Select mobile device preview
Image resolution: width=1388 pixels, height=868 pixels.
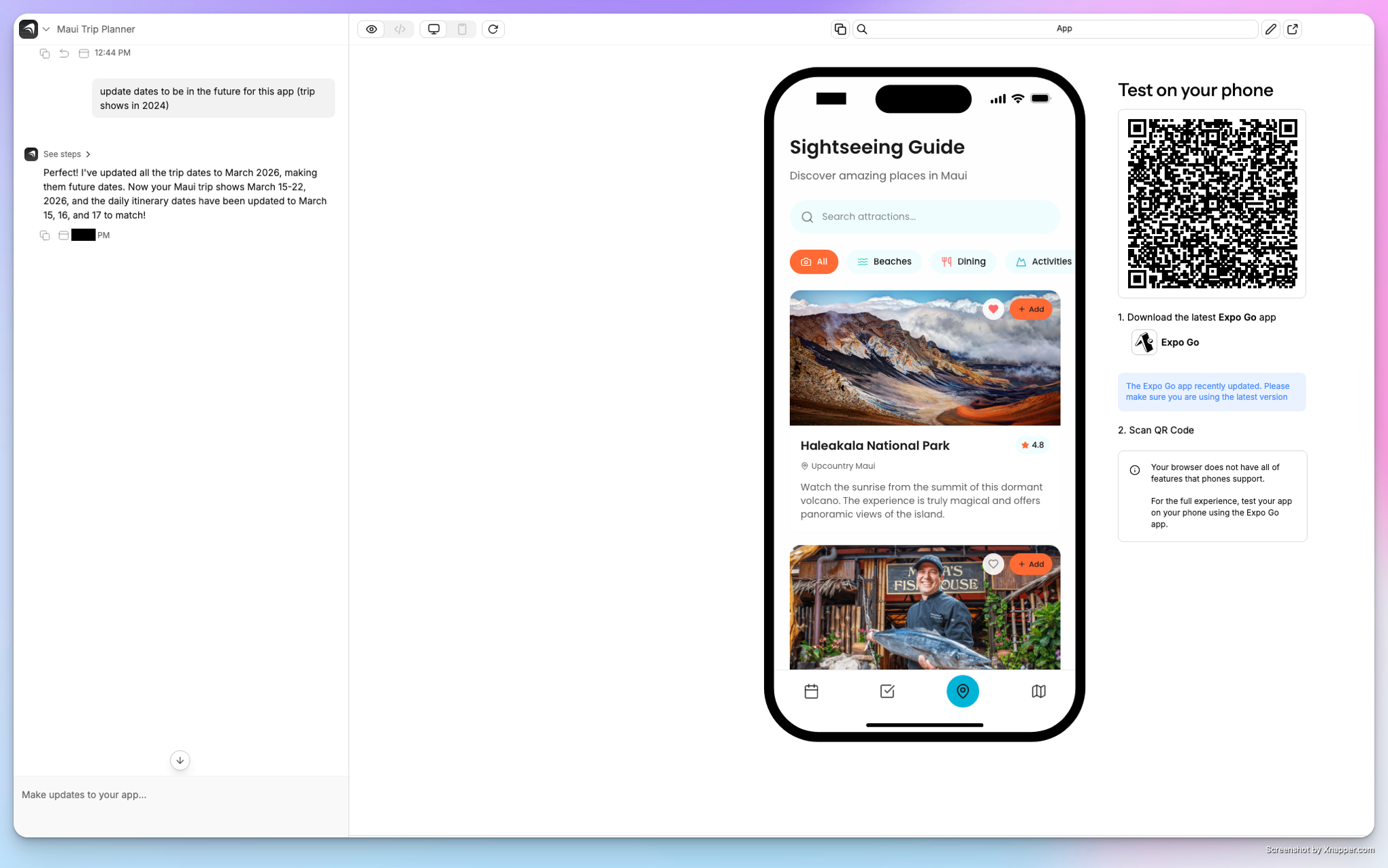(x=462, y=29)
